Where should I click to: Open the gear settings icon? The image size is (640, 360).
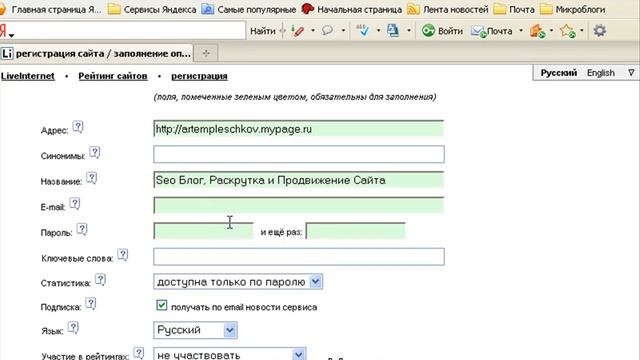click(600, 31)
